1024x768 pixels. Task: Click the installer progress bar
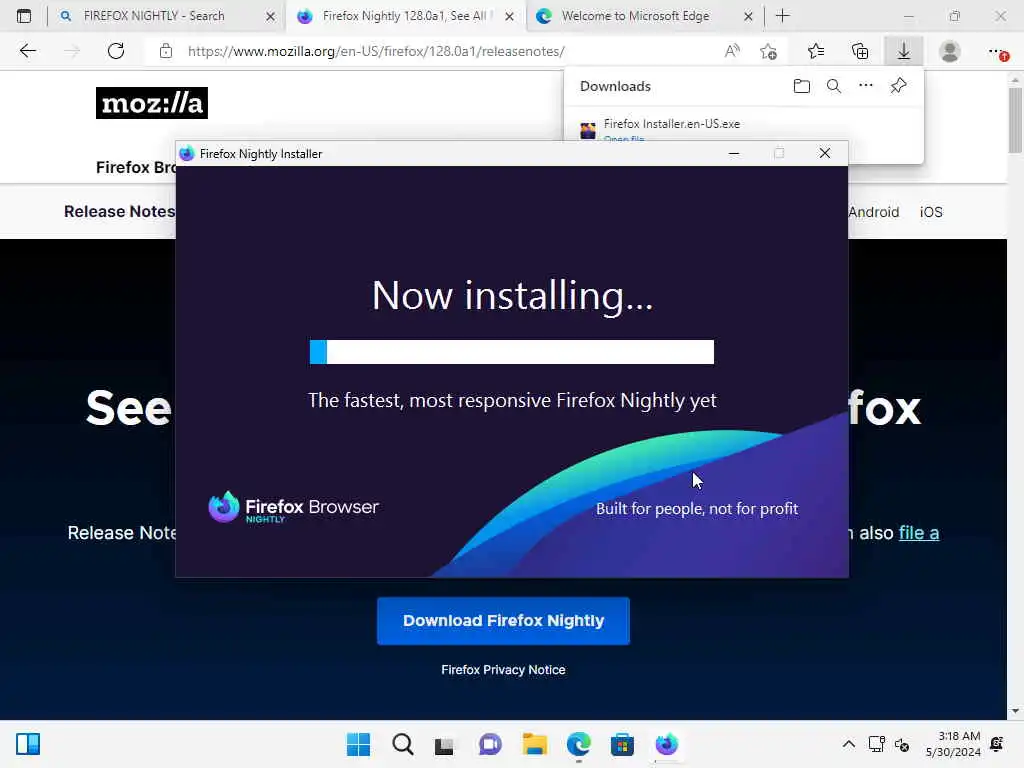(512, 352)
